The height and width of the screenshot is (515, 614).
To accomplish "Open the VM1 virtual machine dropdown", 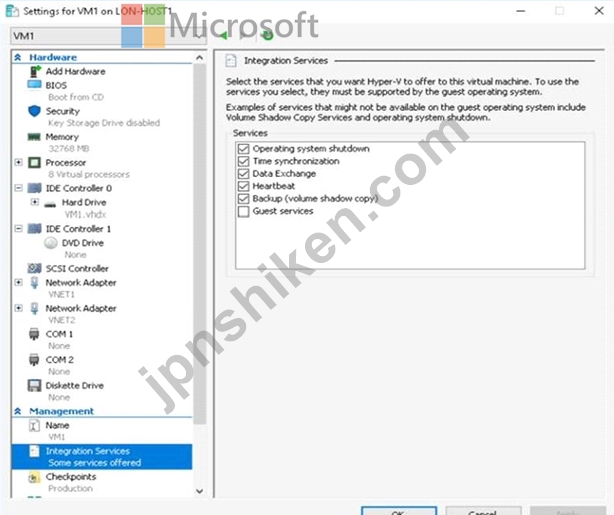I will (x=108, y=36).
